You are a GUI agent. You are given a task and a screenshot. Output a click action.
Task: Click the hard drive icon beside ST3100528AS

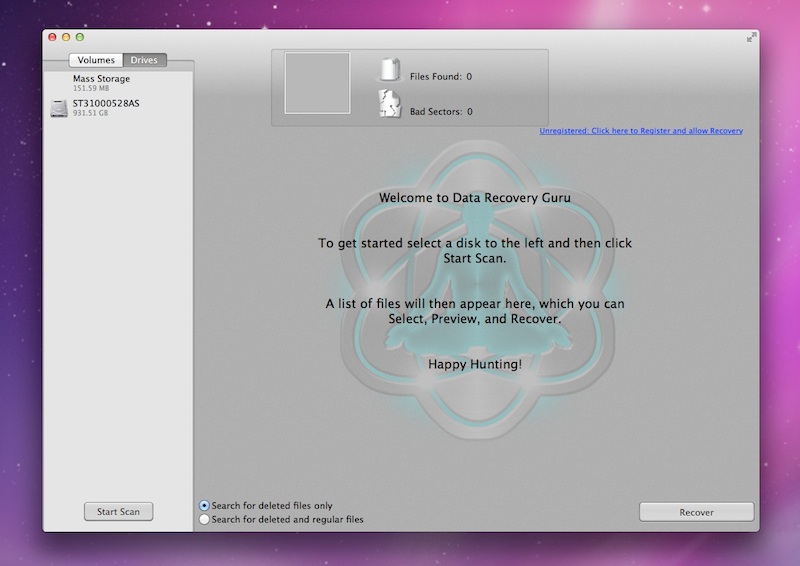pyautogui.click(x=59, y=107)
